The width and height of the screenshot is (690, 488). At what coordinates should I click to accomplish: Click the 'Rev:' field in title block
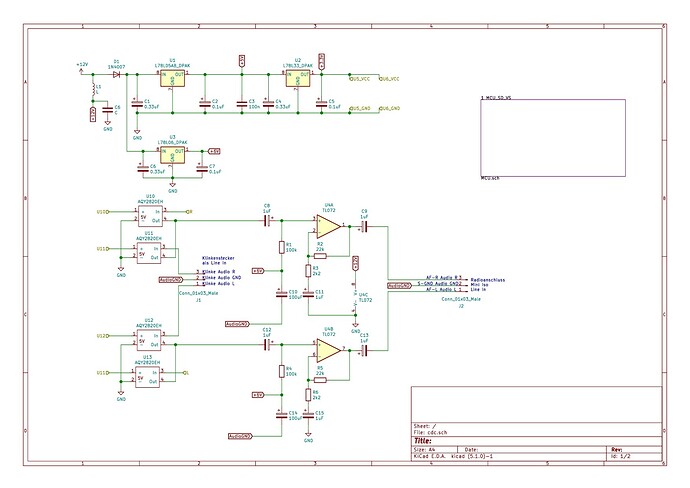tap(616, 450)
